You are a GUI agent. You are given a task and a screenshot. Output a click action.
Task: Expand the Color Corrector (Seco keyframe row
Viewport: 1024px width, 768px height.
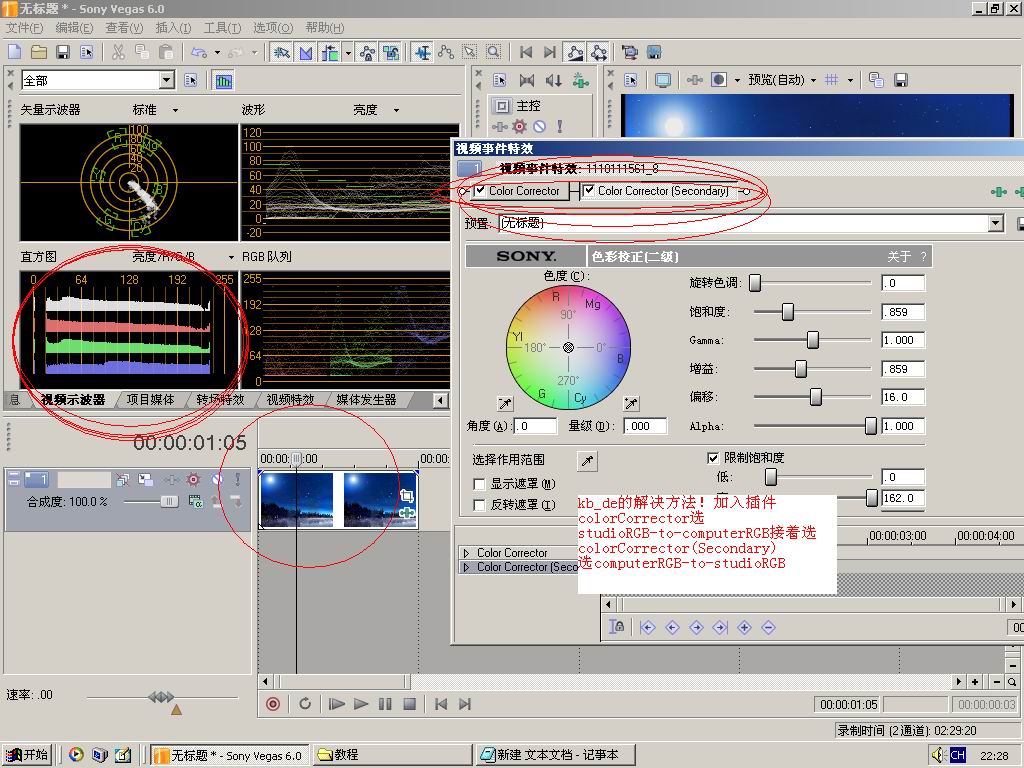coord(466,568)
